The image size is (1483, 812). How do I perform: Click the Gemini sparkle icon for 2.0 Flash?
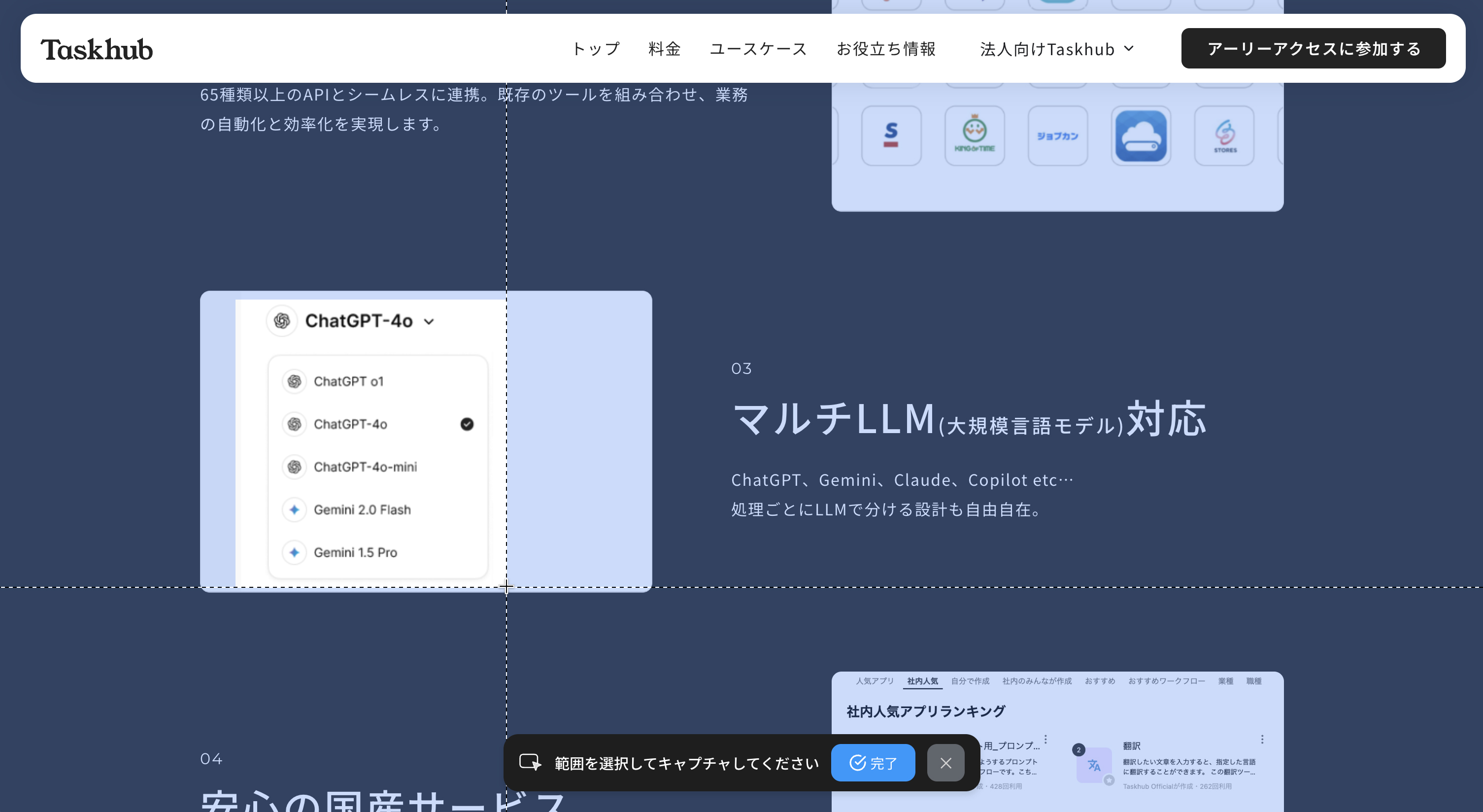(294, 509)
